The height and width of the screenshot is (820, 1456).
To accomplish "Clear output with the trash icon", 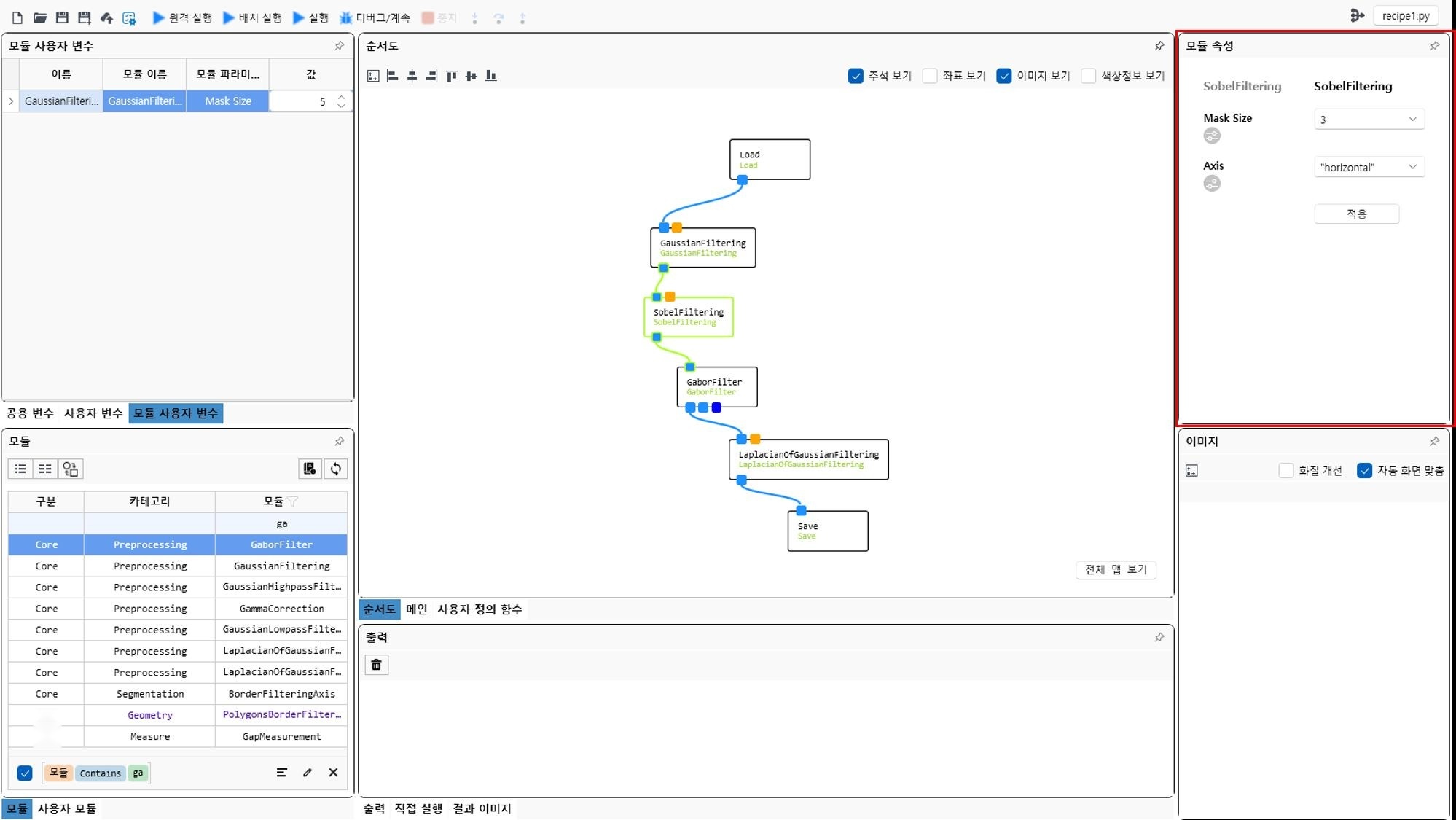I will (x=376, y=665).
